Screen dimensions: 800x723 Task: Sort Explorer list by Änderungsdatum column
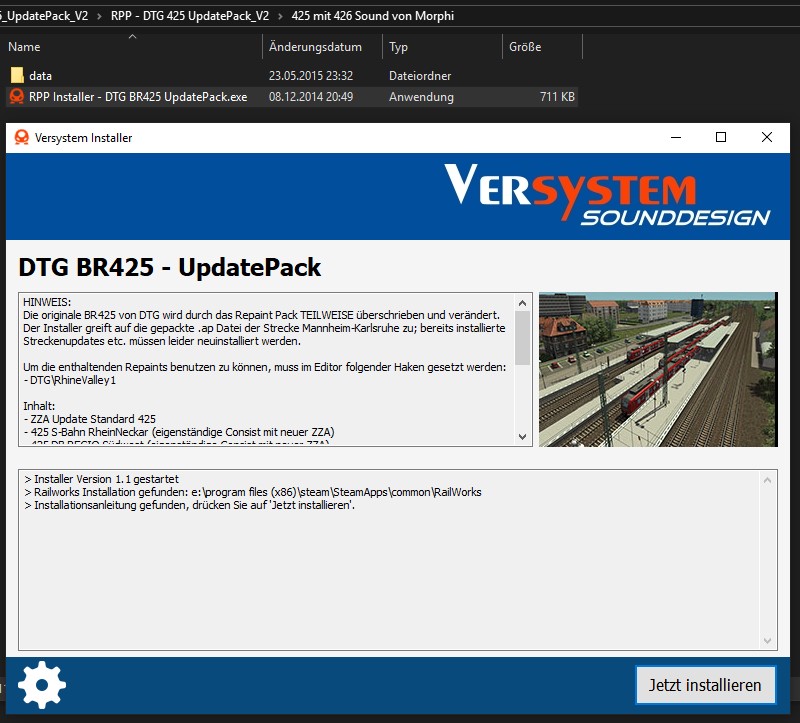pyautogui.click(x=315, y=46)
